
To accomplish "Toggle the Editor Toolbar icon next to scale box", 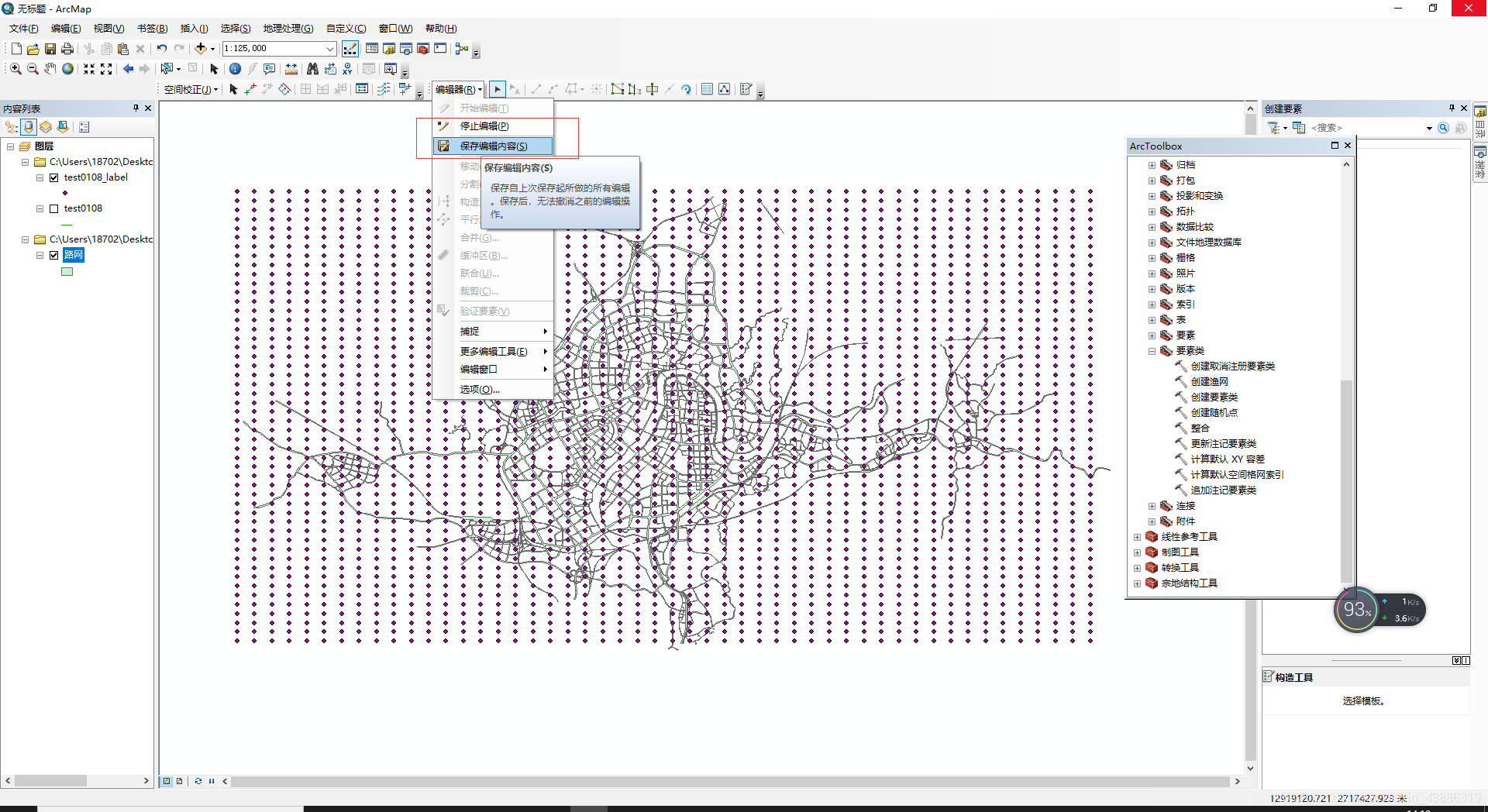I will (350, 49).
